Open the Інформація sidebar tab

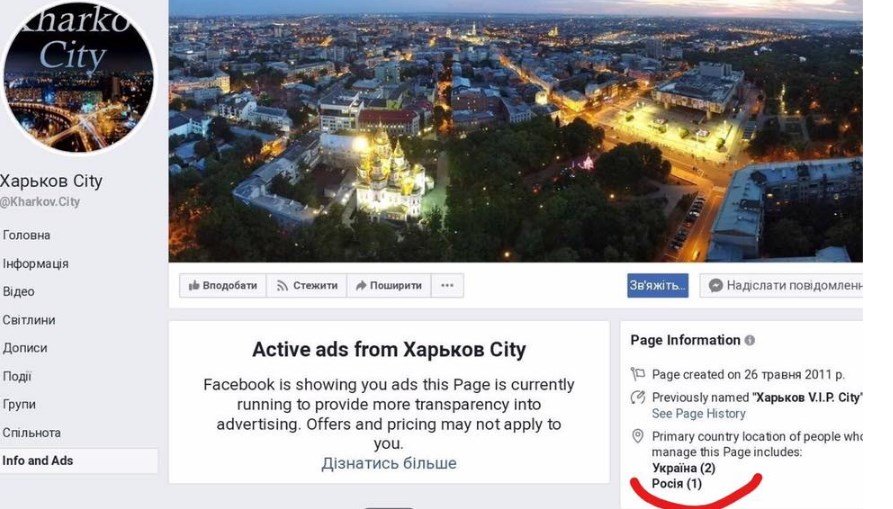coord(35,264)
